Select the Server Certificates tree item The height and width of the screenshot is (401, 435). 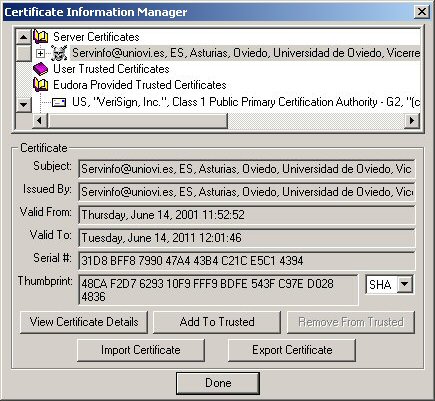click(96, 37)
